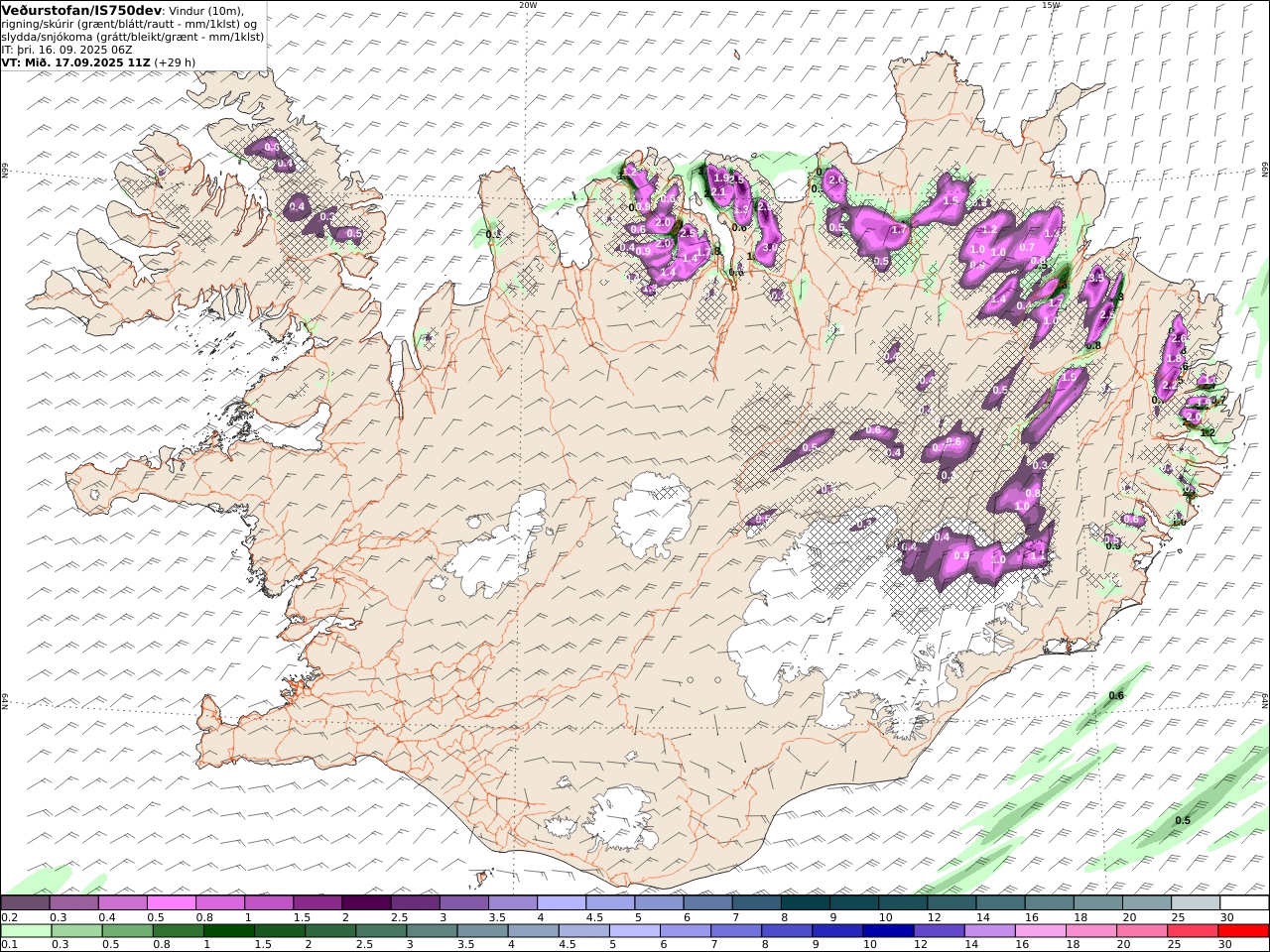This screenshot has height=952, width=1270.
Task: Pick upper legend swatch between 1.5 and 2
Action: [x=317, y=903]
